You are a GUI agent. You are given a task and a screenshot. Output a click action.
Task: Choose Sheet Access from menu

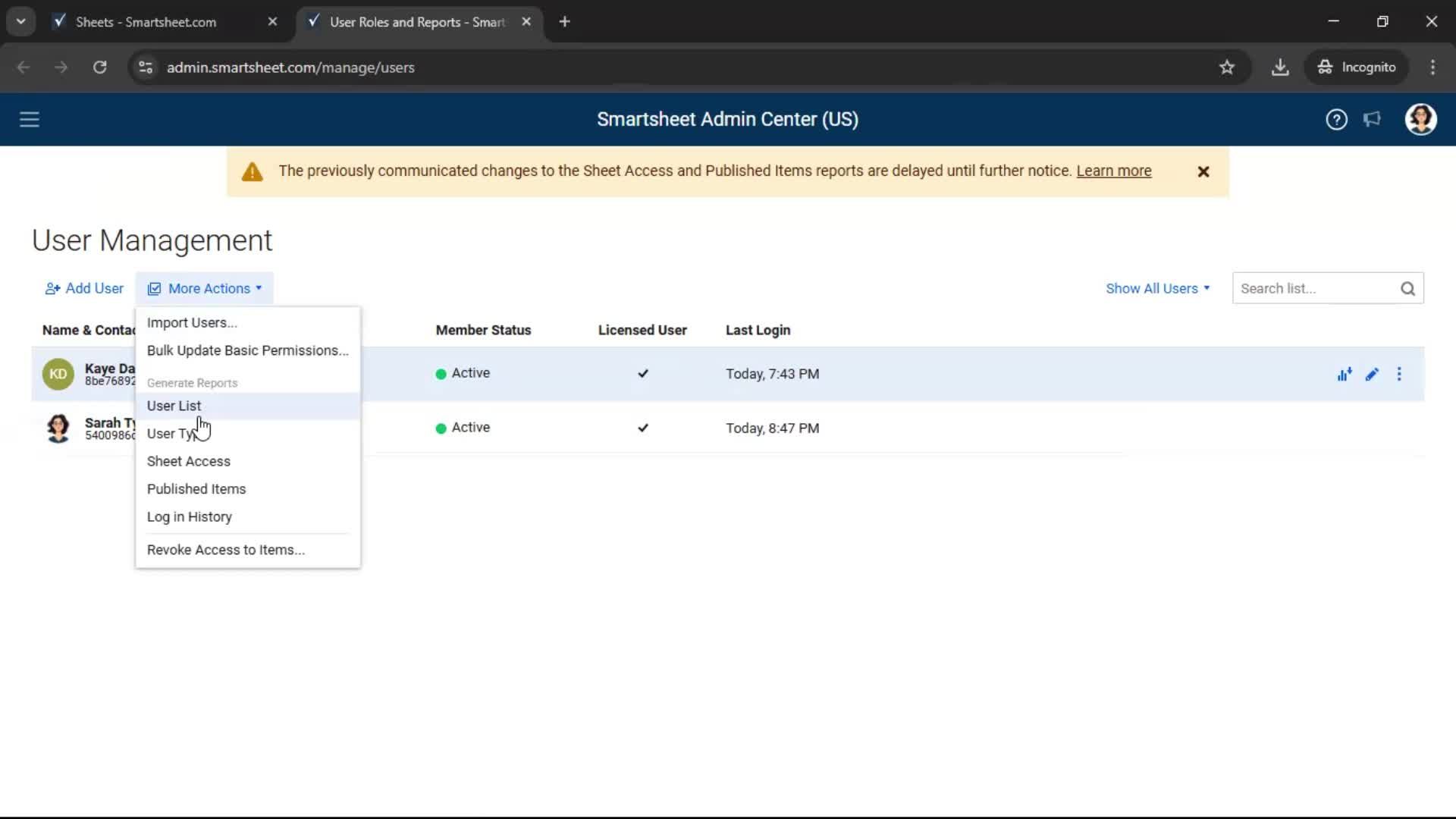pyautogui.click(x=189, y=461)
